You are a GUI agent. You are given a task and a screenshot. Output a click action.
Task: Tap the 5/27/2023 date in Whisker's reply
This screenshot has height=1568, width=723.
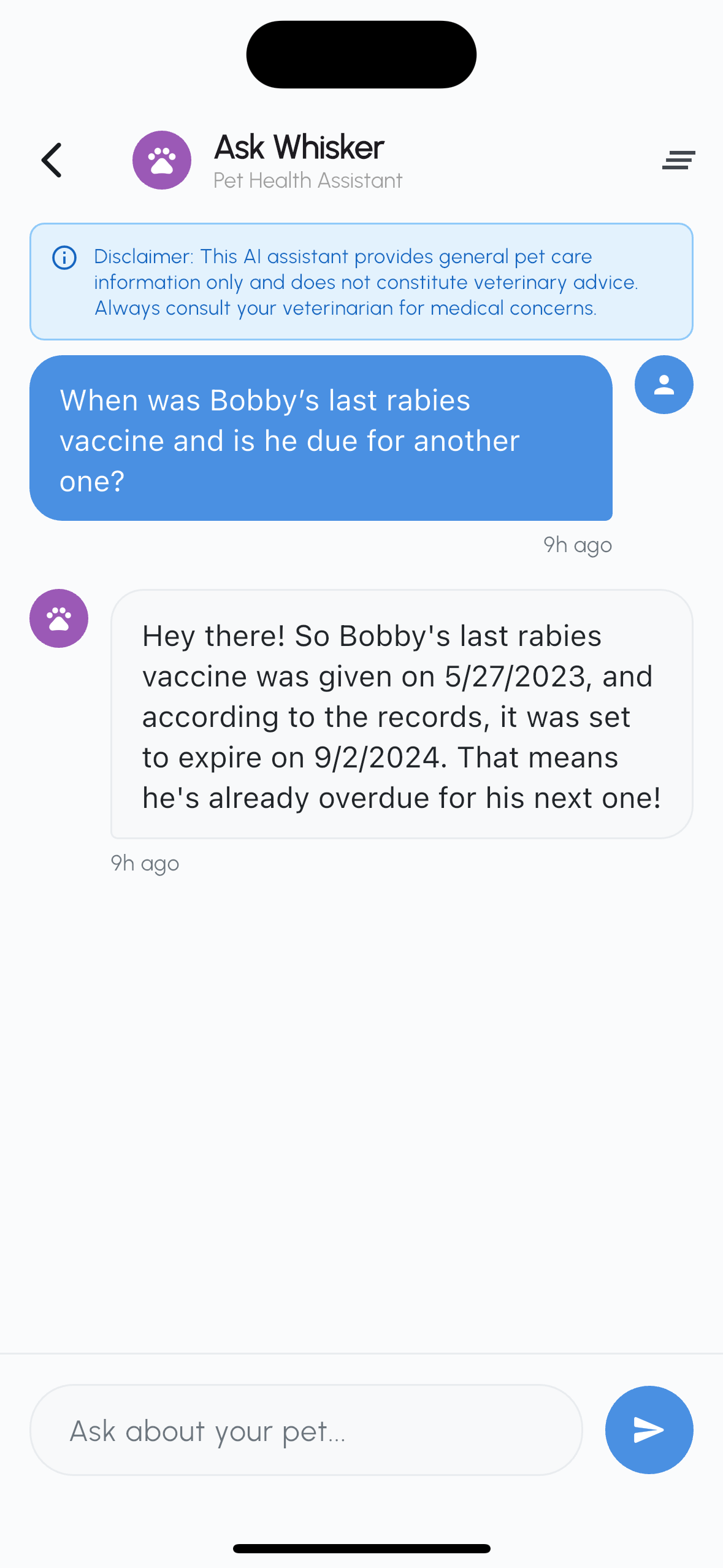tap(515, 677)
